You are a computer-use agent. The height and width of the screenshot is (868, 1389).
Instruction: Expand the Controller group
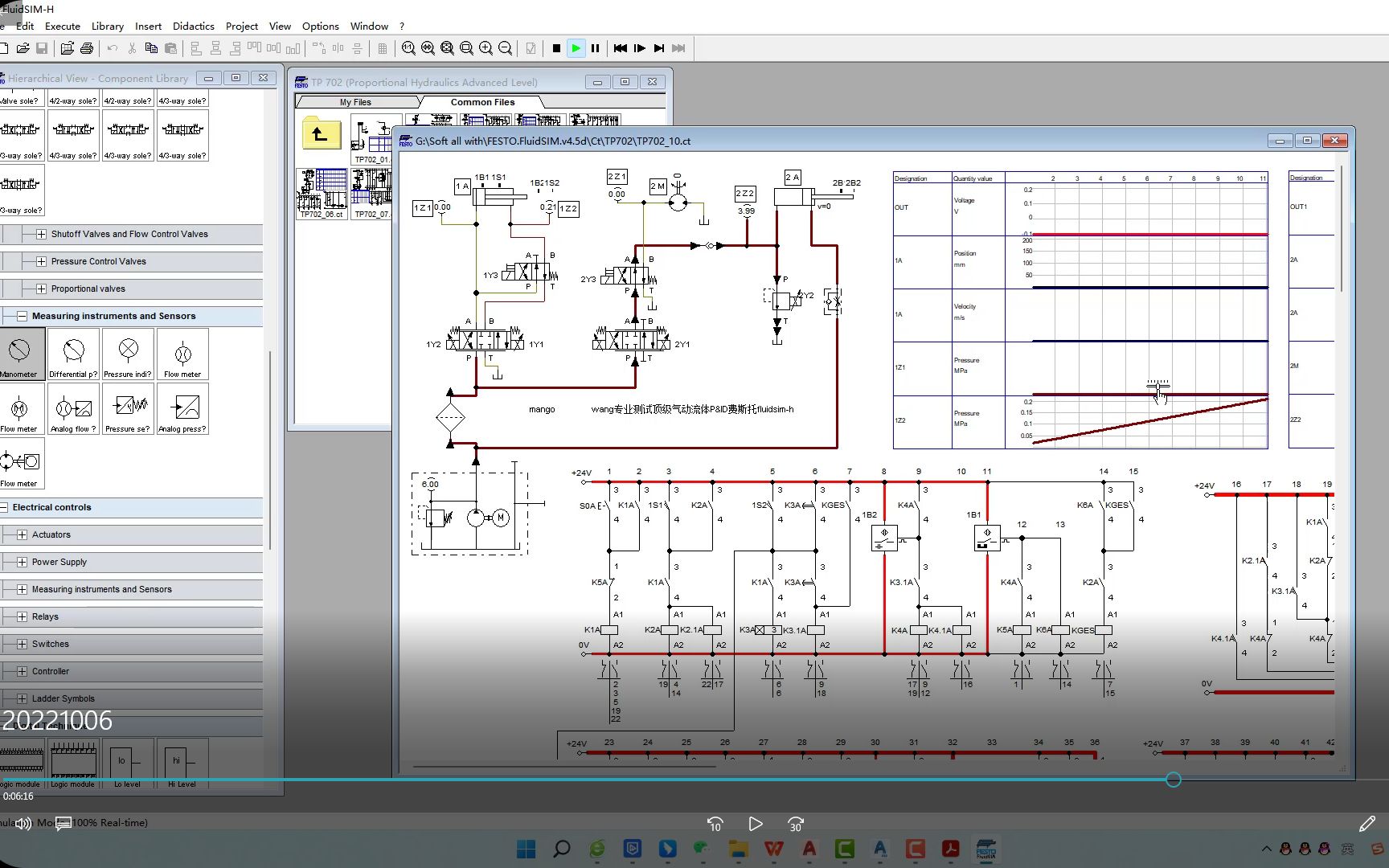pyautogui.click(x=22, y=671)
